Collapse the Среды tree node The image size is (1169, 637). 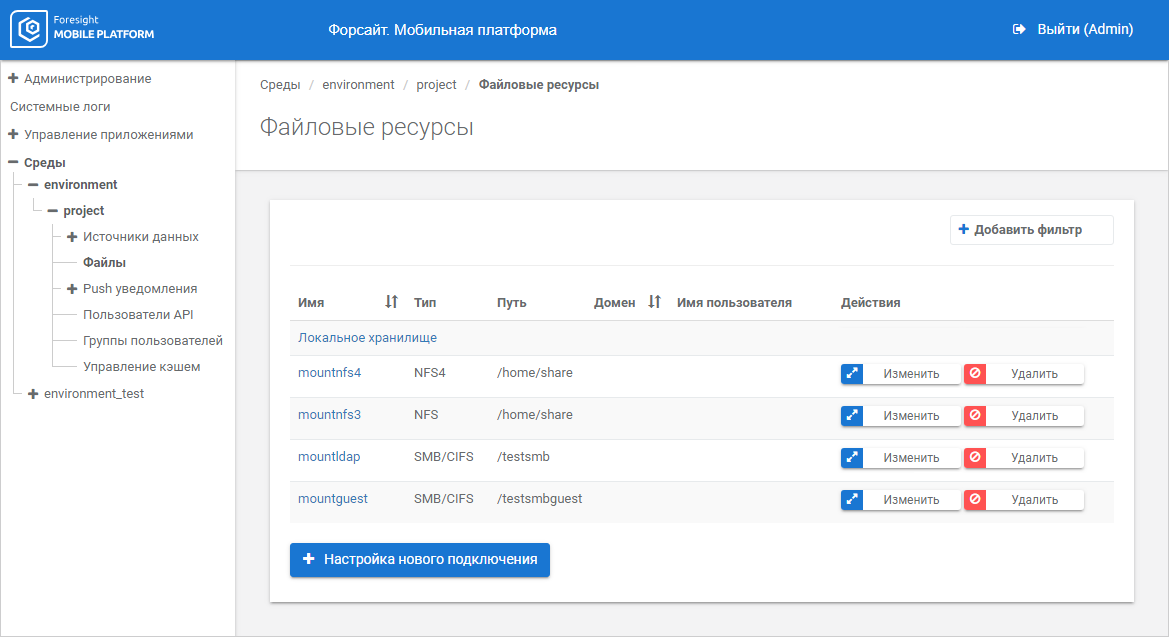click(x=14, y=162)
